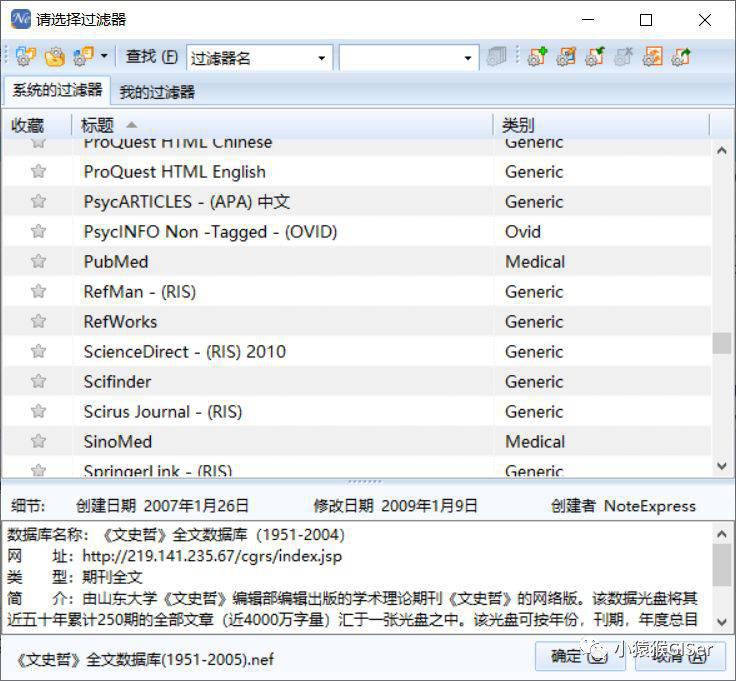Select the 系统的过滤器 tab

pos(56,91)
